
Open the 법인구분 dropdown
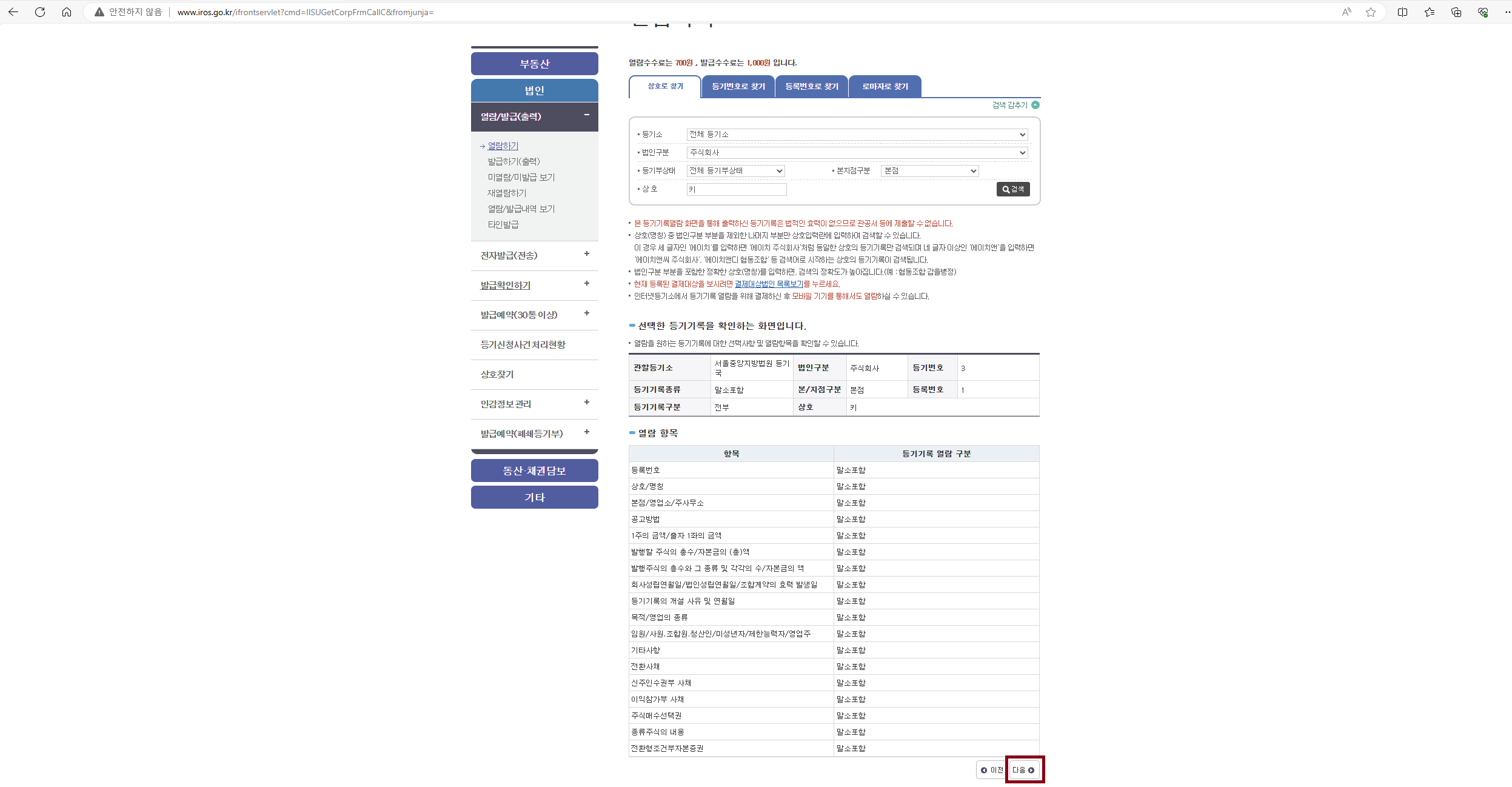pos(857,153)
